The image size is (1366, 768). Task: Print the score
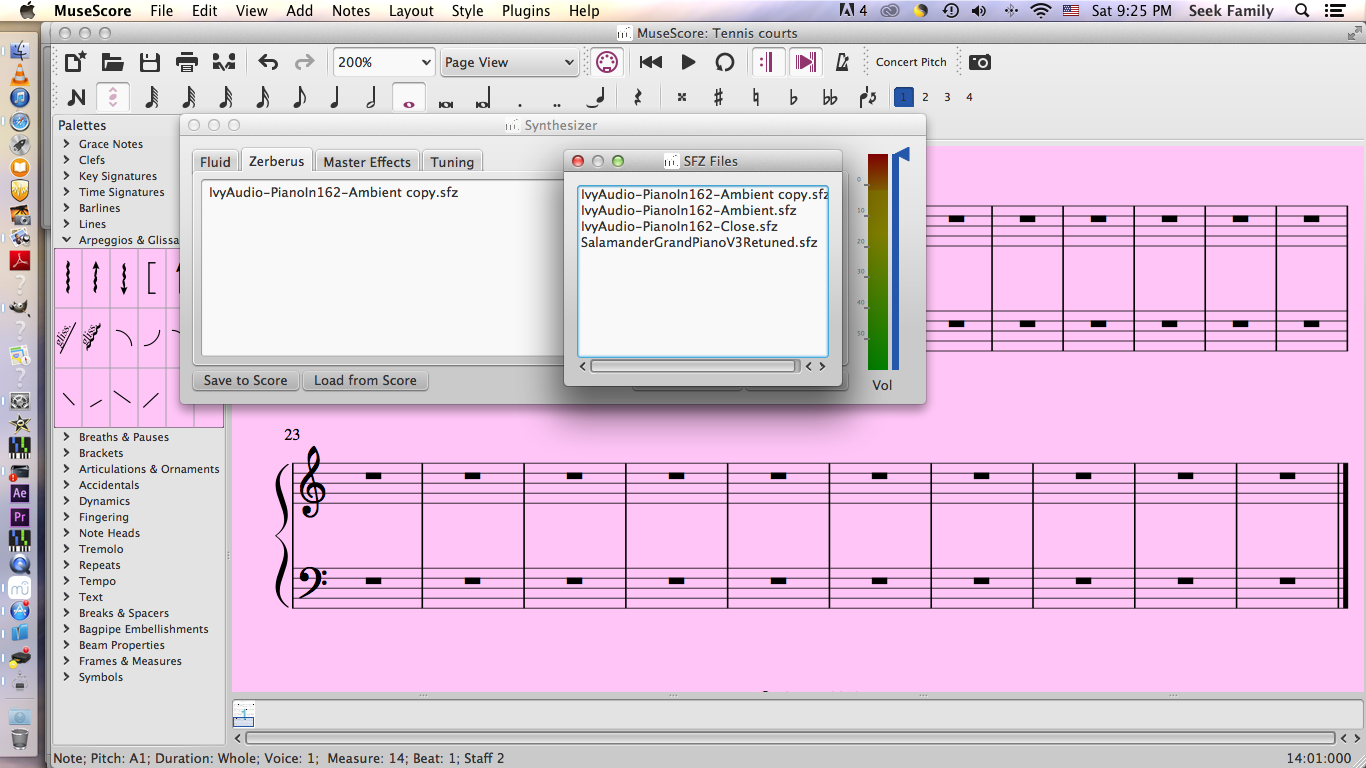pyautogui.click(x=187, y=62)
